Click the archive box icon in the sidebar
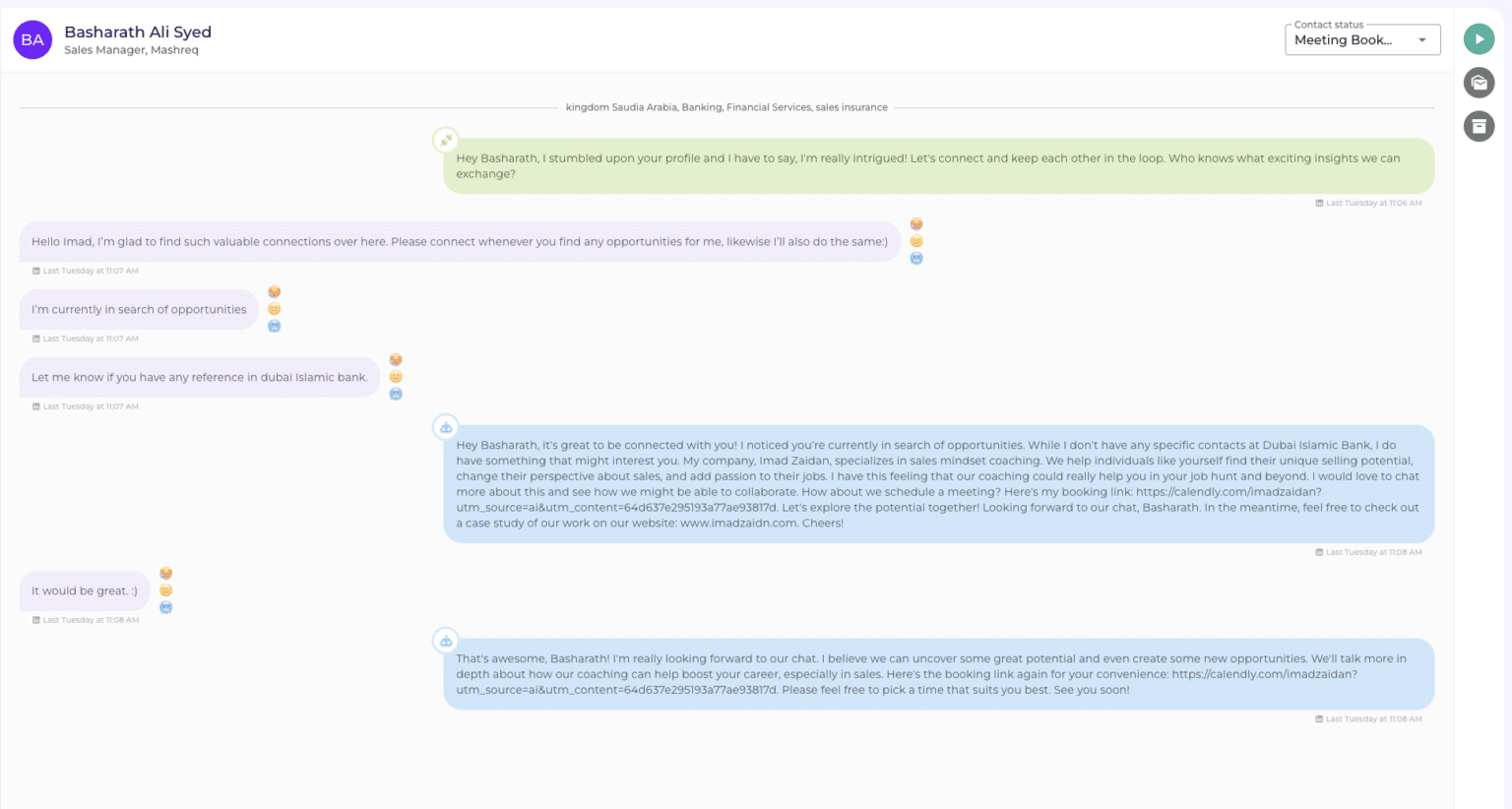 tap(1479, 126)
